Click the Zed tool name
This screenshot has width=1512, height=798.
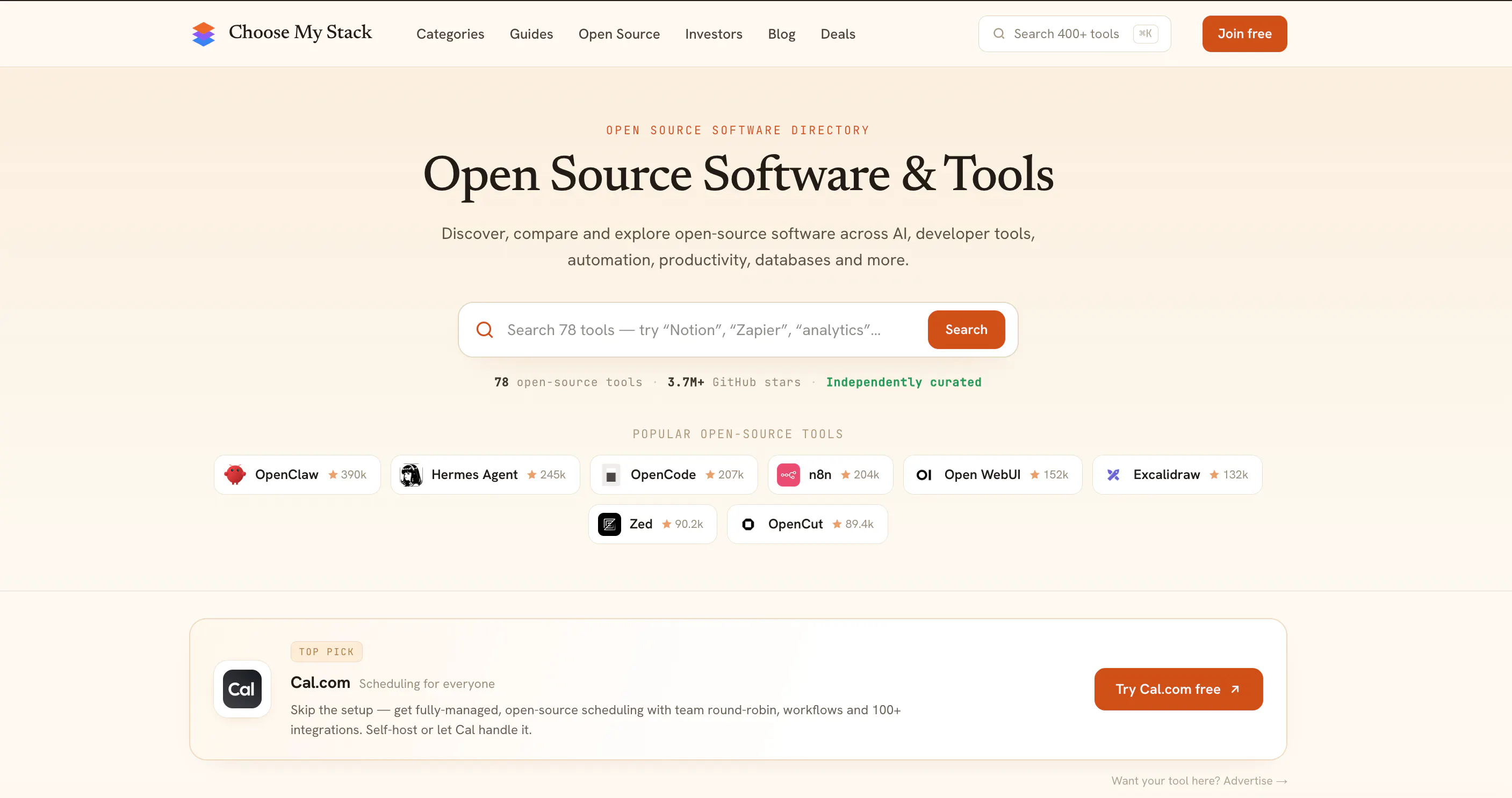(641, 524)
